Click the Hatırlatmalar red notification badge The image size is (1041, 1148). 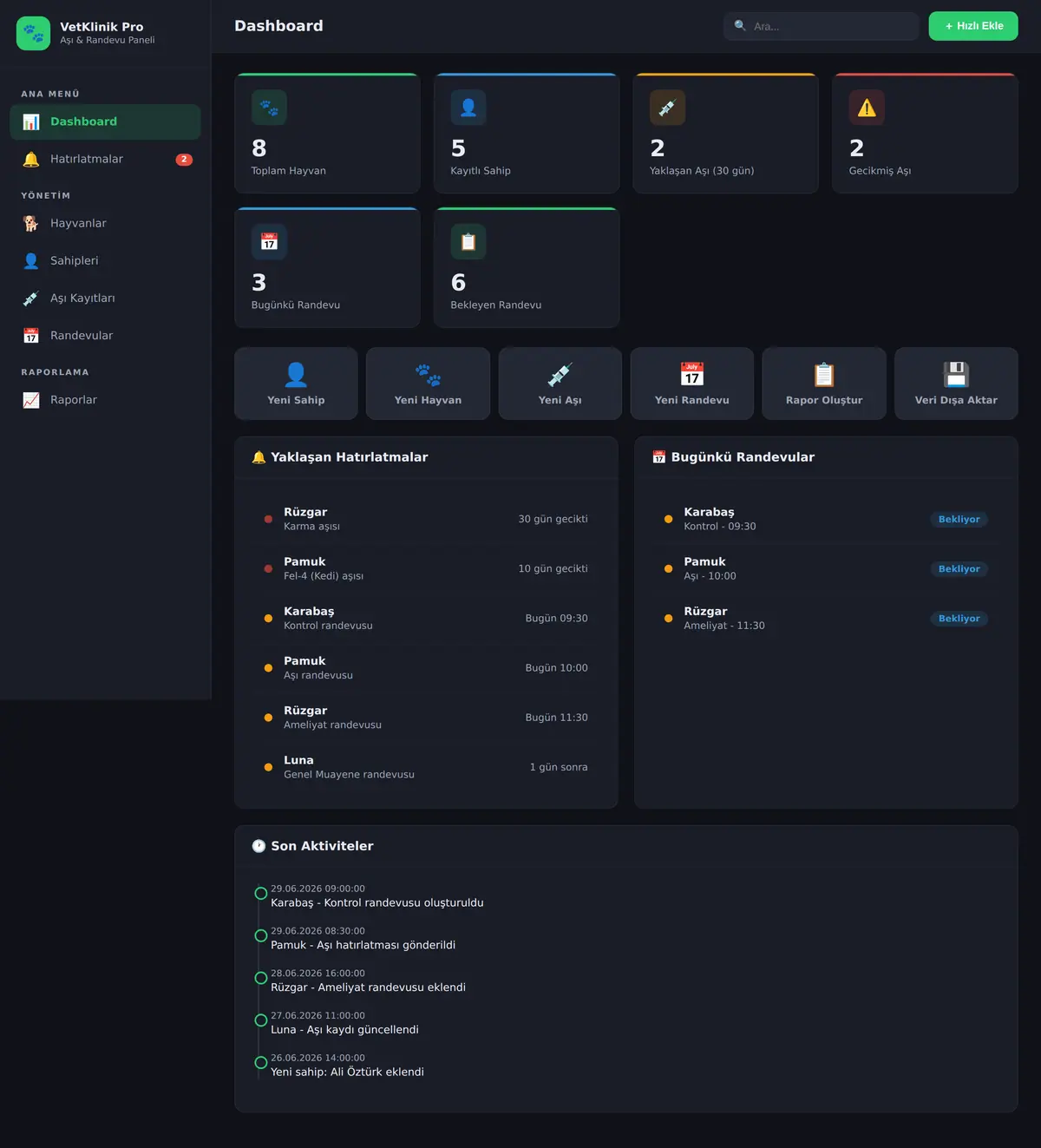click(184, 160)
